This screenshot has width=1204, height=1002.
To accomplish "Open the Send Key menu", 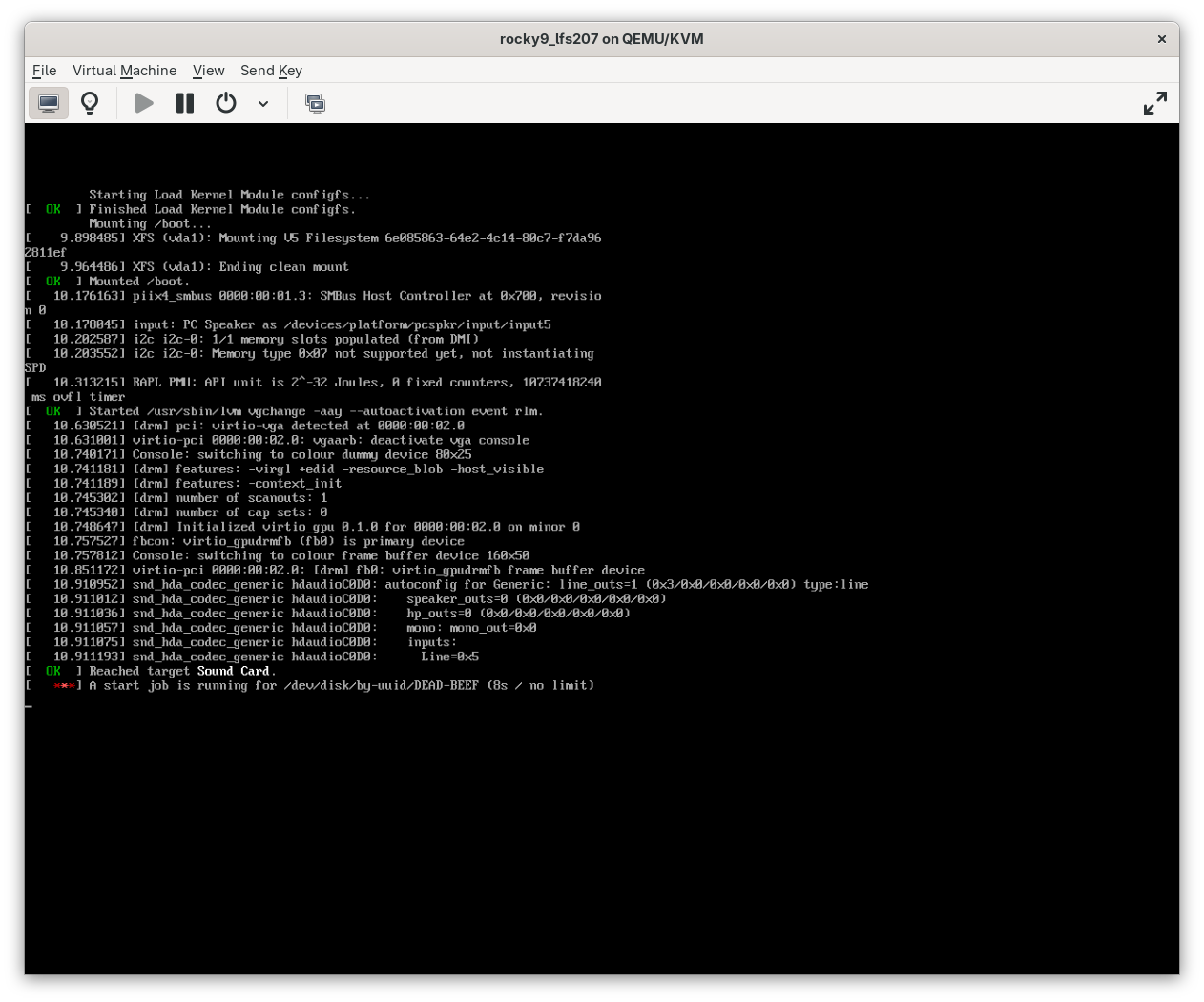I will tap(271, 70).
